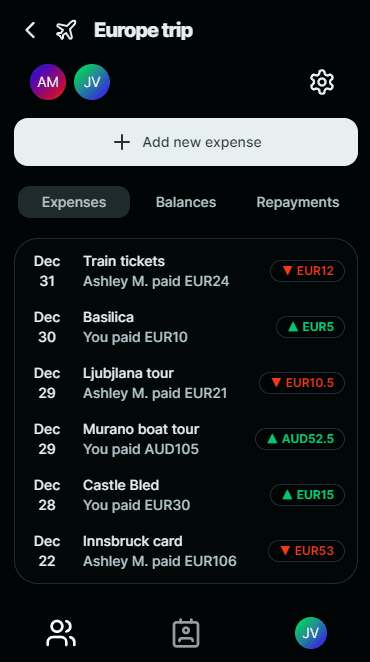The height and width of the screenshot is (662, 370).
Task: Go back using the left chevron arrow
Action: click(30, 30)
